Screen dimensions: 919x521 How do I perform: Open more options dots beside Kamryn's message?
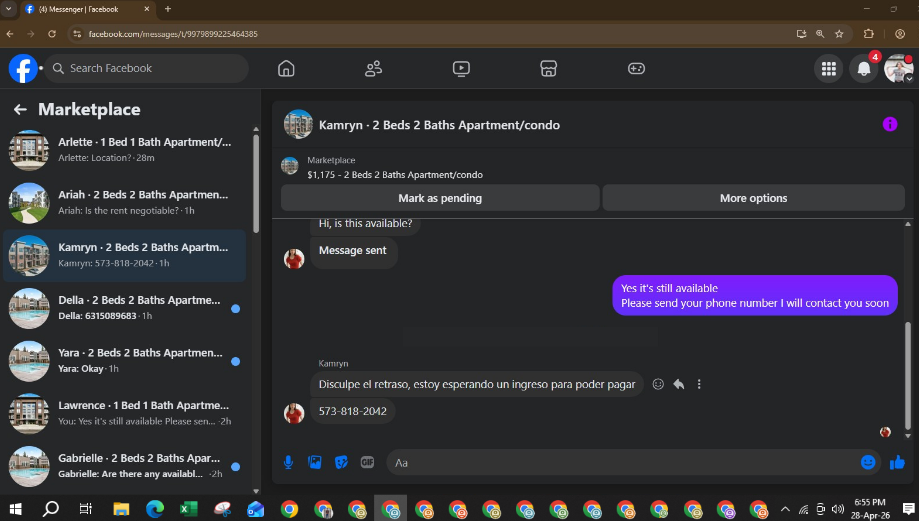coord(699,384)
